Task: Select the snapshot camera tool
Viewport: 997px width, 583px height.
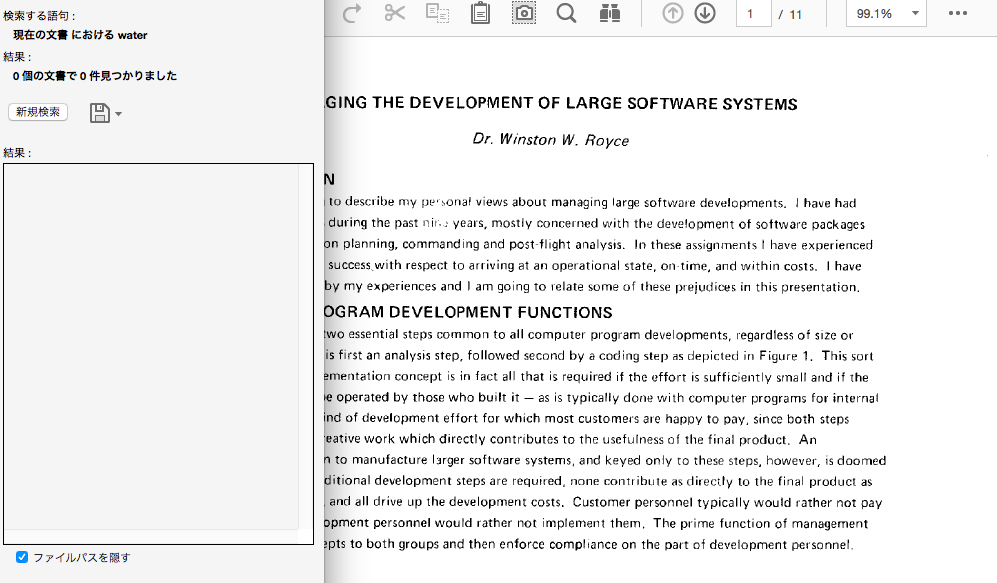Action: (x=524, y=13)
